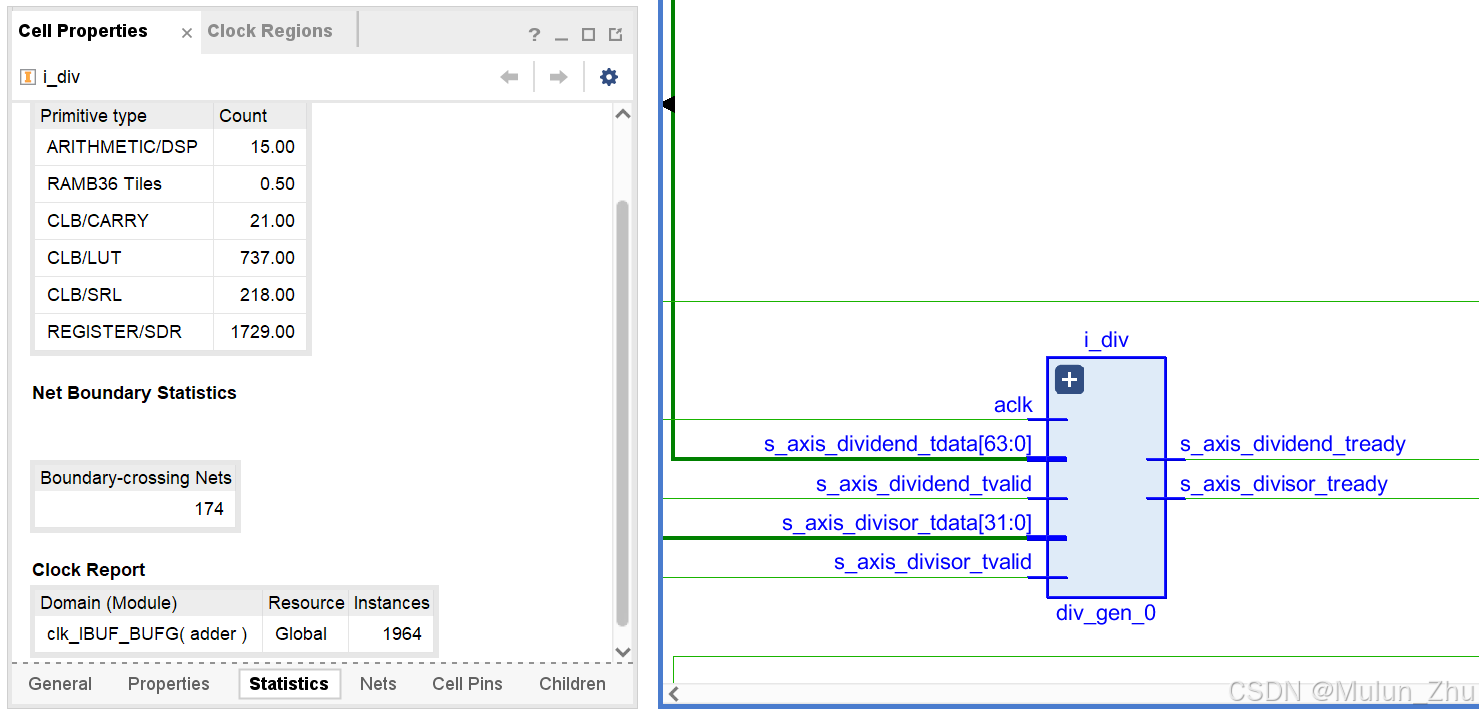
Task: Click the scroll-up arrow of the properties panel
Action: click(x=622, y=113)
